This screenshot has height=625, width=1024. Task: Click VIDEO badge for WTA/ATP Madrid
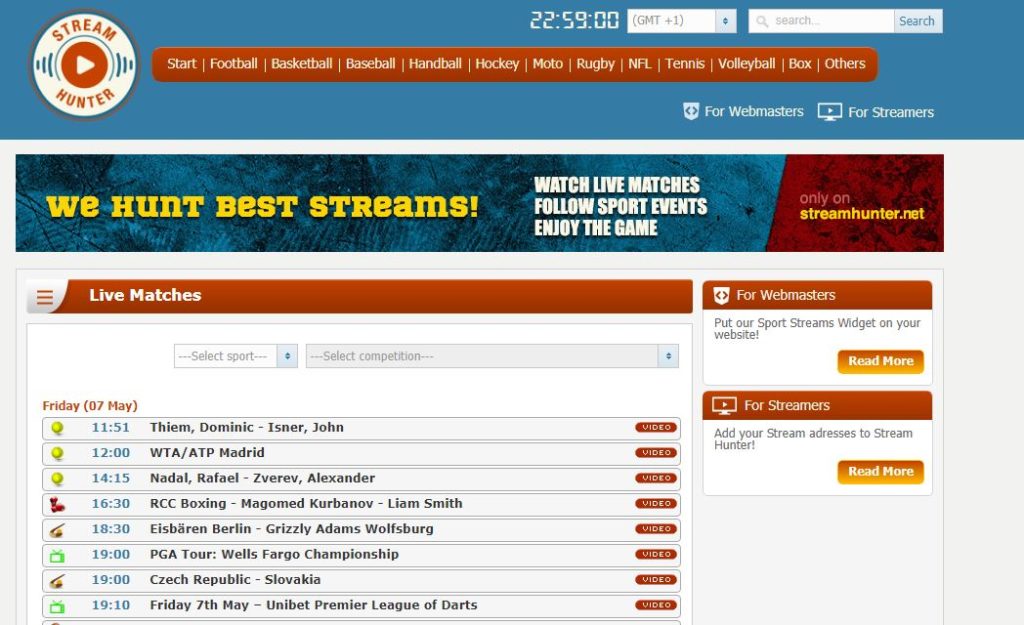656,453
